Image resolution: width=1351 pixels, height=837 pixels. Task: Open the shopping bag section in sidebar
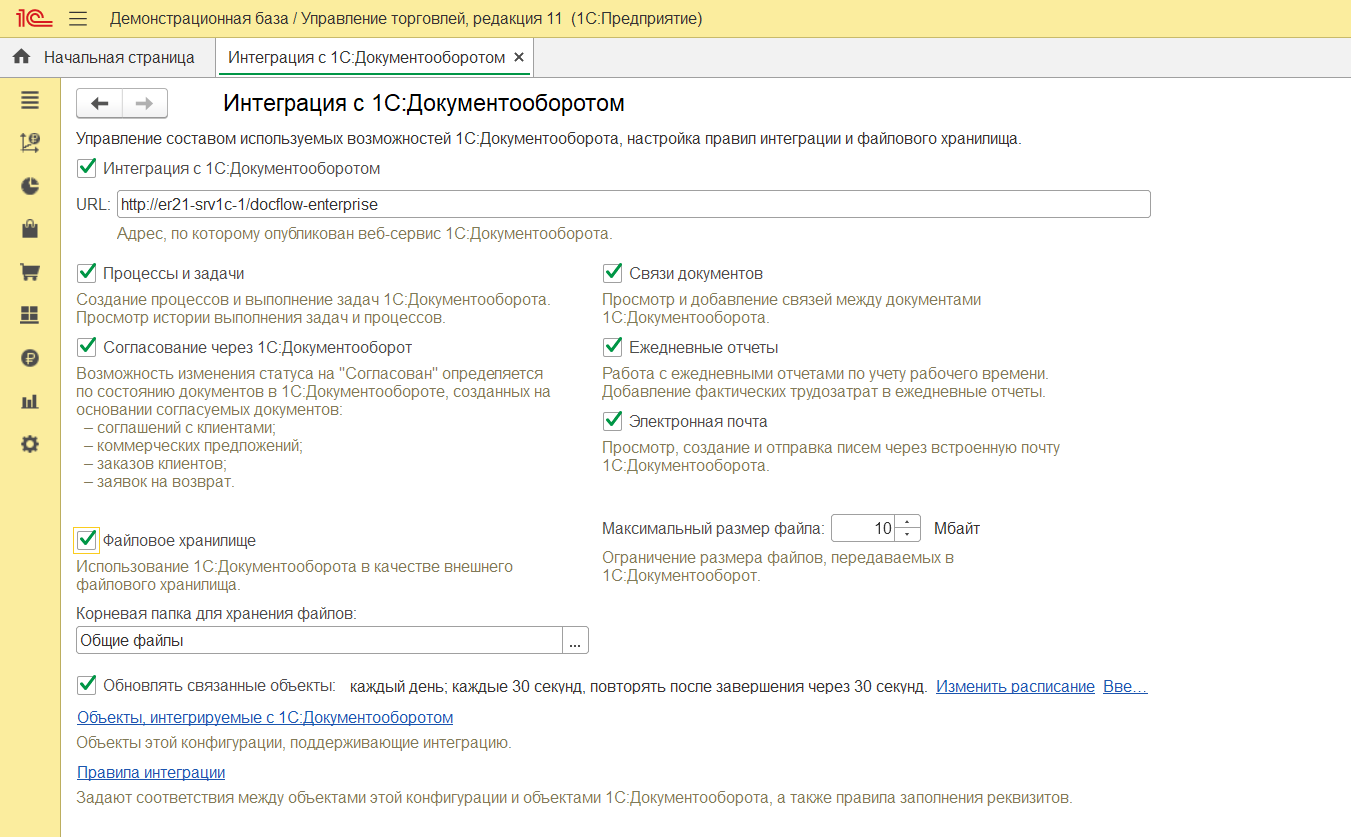[30, 229]
